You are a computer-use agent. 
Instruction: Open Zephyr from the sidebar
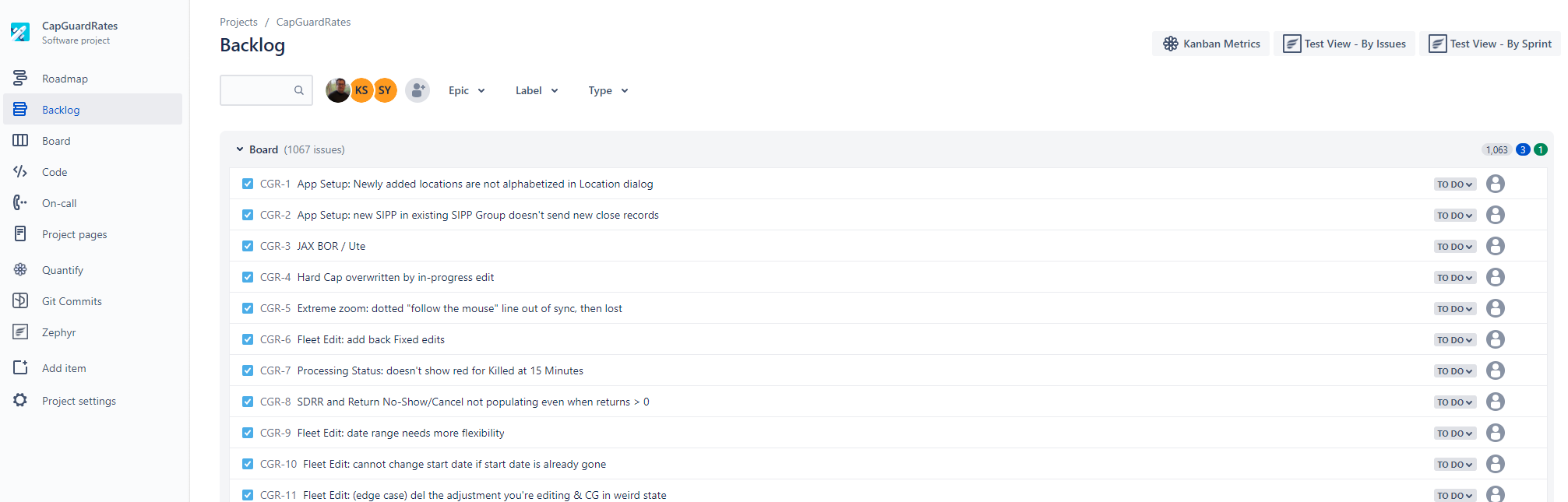point(93,332)
